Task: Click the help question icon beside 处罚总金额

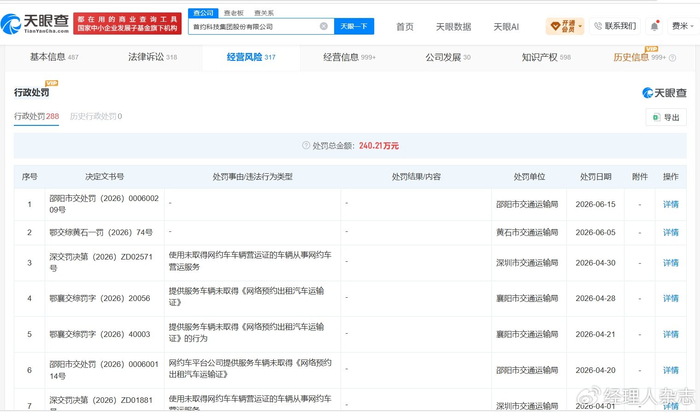Action: [306, 146]
